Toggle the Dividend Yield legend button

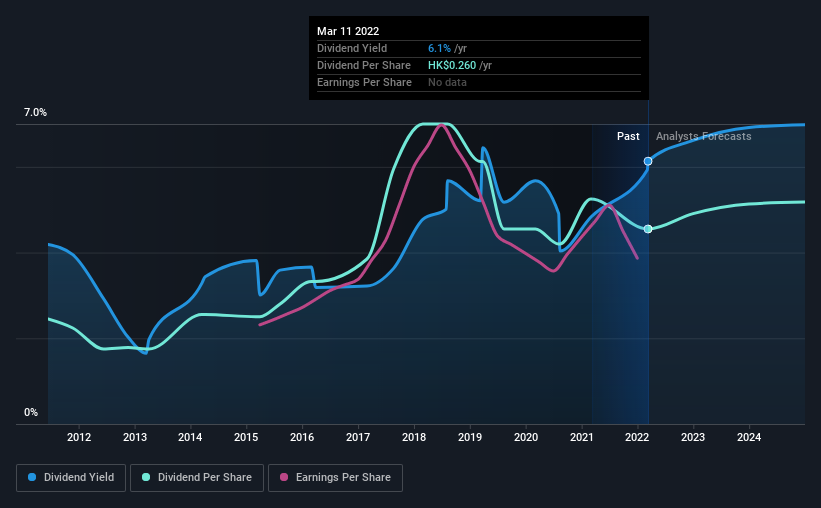coord(71,478)
